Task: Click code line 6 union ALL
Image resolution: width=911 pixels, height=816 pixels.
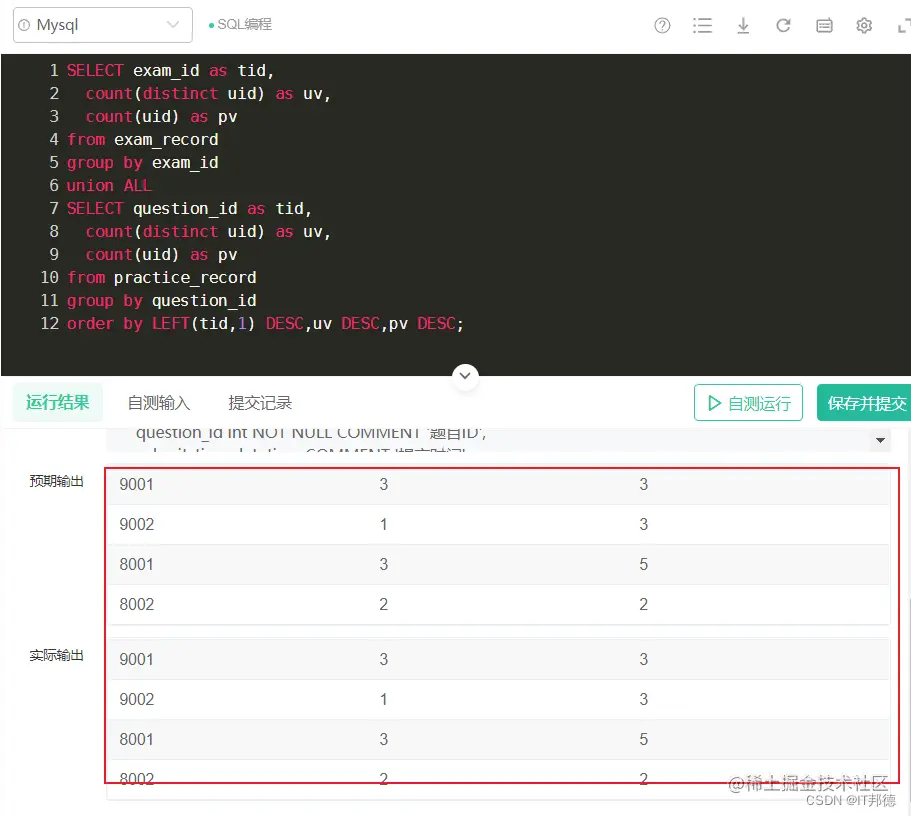Action: pos(109,186)
